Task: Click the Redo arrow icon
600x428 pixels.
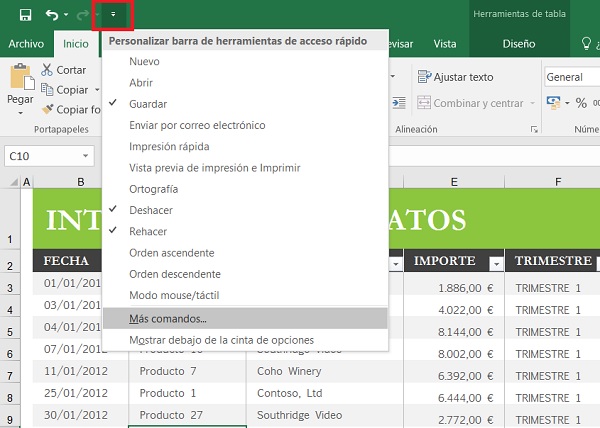Action: pos(83,15)
